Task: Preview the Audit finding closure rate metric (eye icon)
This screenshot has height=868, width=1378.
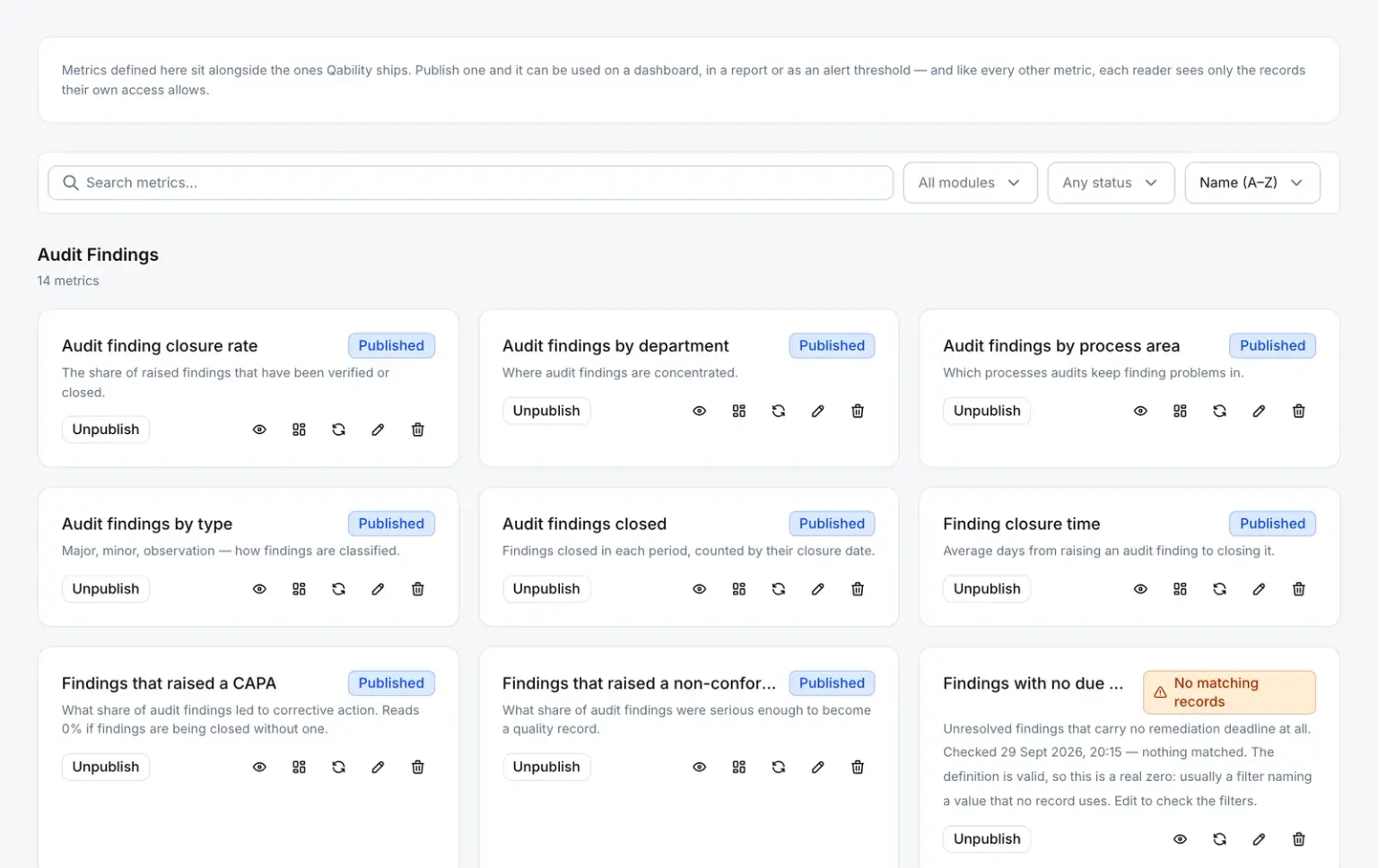Action: click(259, 430)
